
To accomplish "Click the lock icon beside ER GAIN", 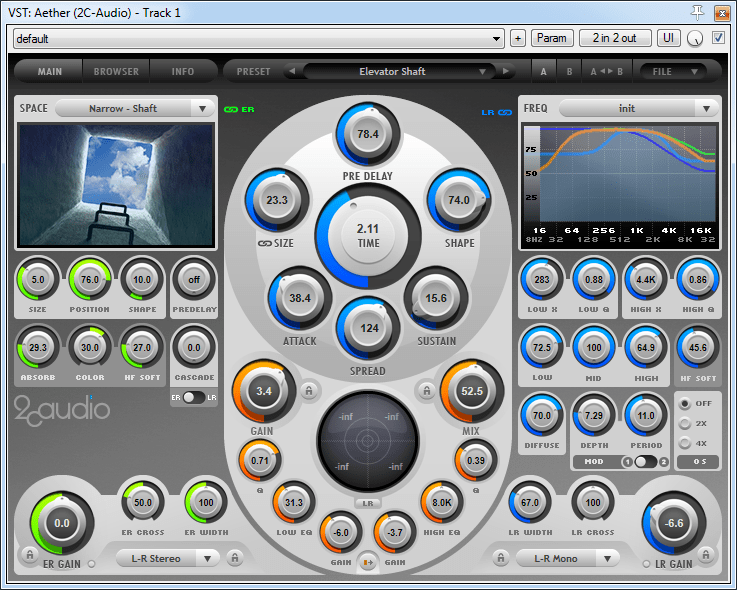I will pos(30,555).
